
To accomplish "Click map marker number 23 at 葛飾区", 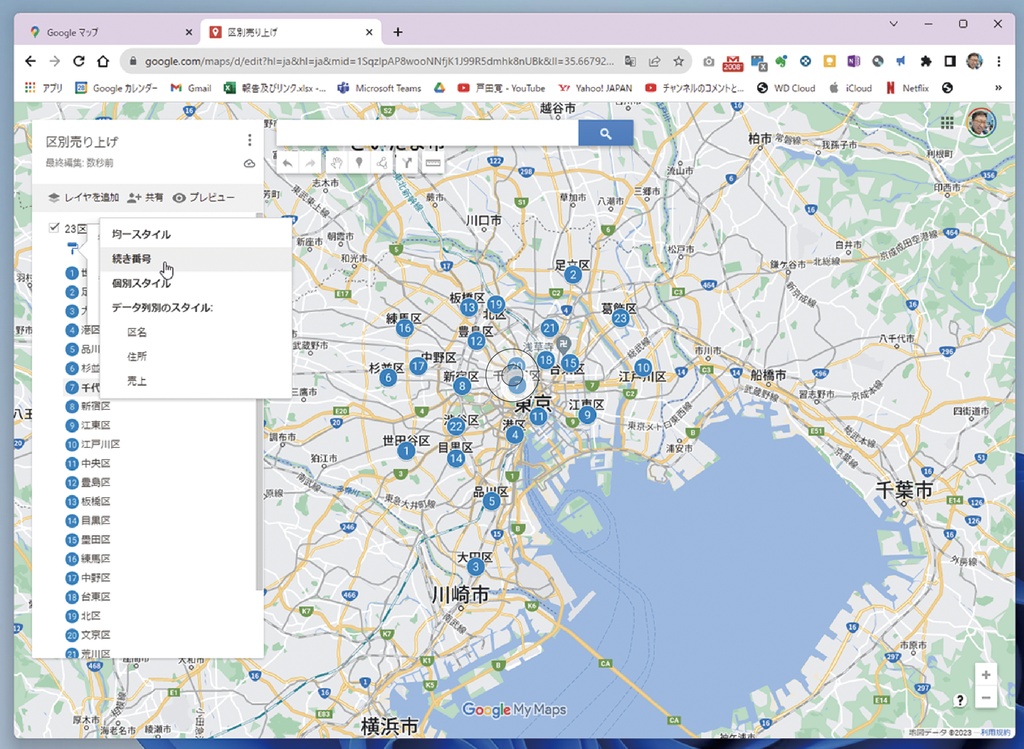I will [x=620, y=319].
